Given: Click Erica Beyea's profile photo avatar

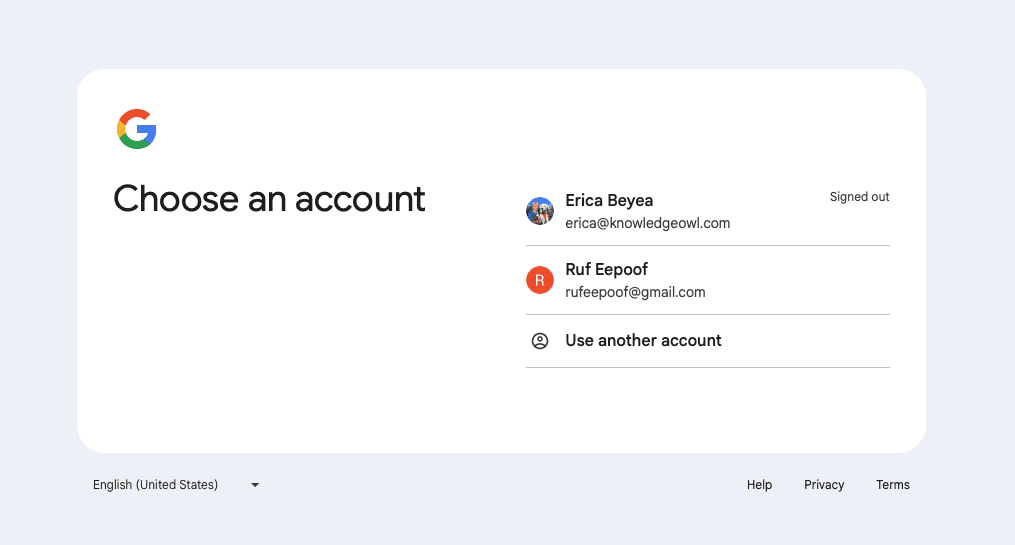Looking at the screenshot, I should tap(540, 211).
